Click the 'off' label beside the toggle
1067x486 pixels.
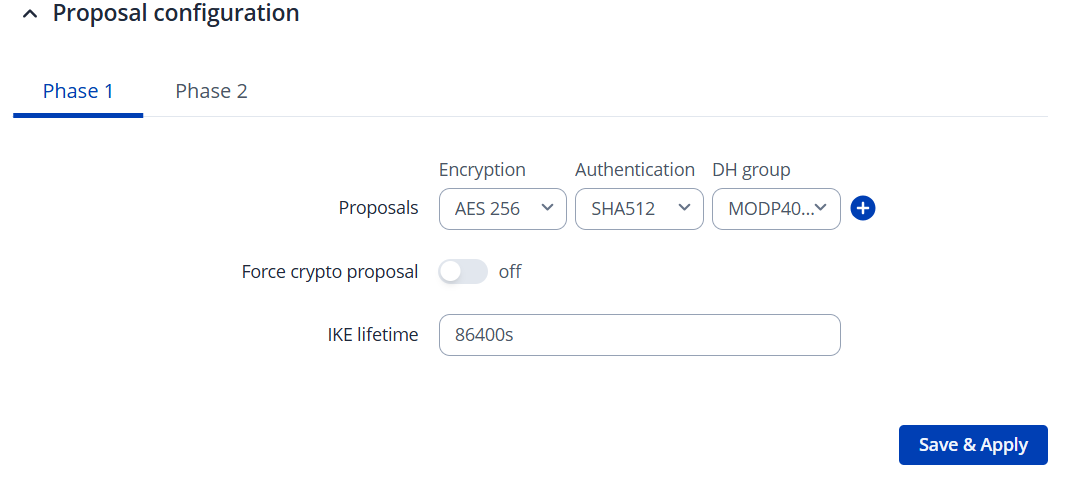pyautogui.click(x=510, y=272)
